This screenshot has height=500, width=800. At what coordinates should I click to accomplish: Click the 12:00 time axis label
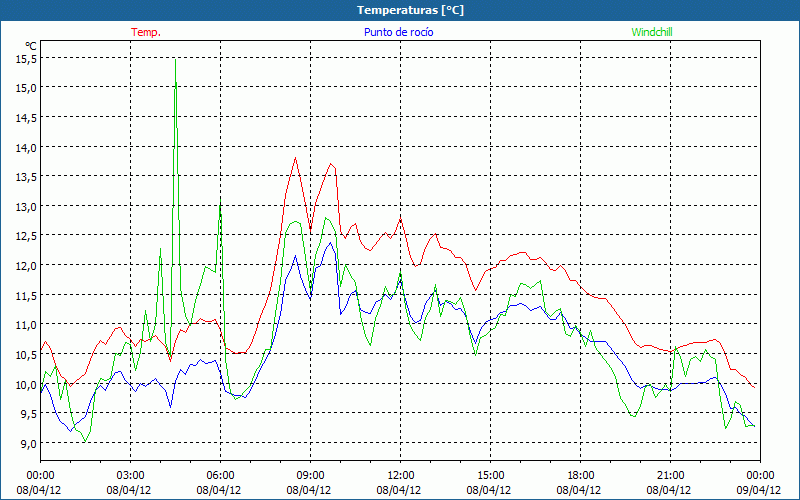coord(401,476)
